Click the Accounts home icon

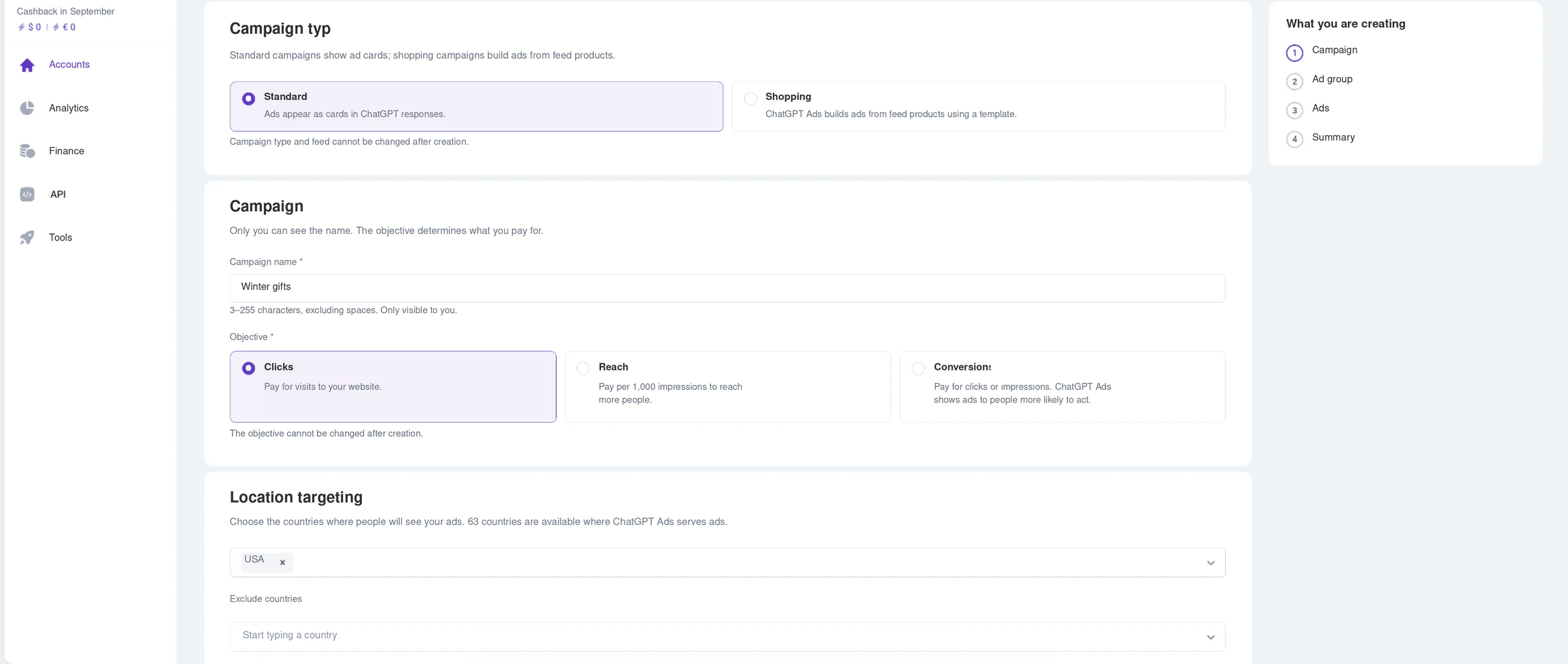27,65
